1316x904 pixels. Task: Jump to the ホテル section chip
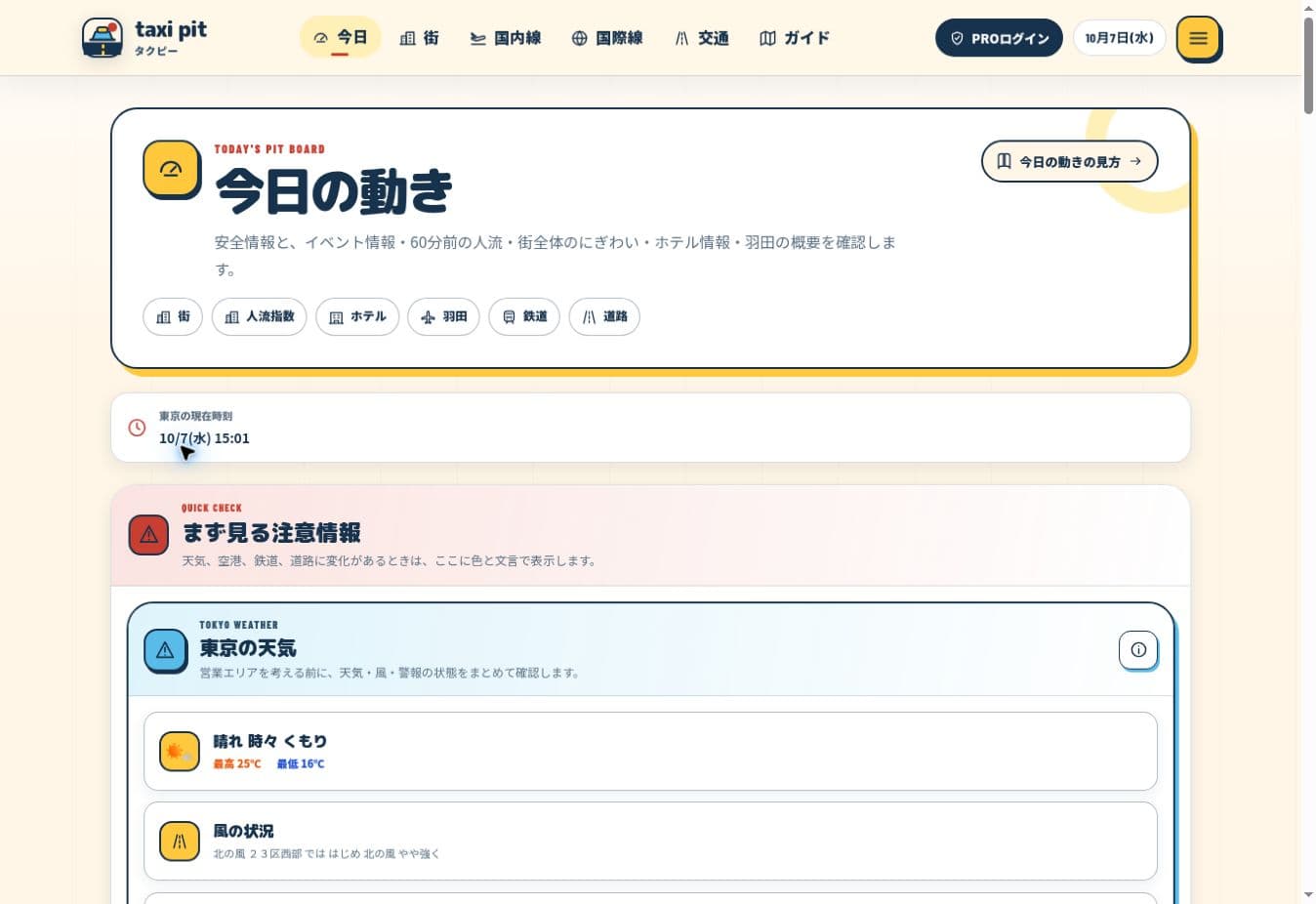coord(357,316)
